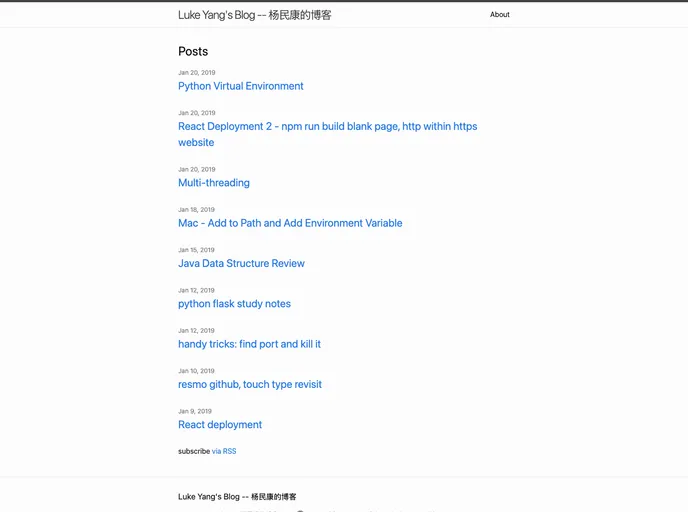
Task: Click the footer blog name text
Action: 237,497
